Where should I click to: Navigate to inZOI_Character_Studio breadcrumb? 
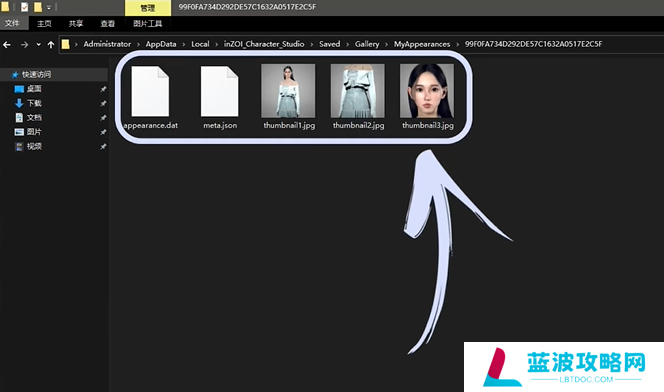click(264, 44)
